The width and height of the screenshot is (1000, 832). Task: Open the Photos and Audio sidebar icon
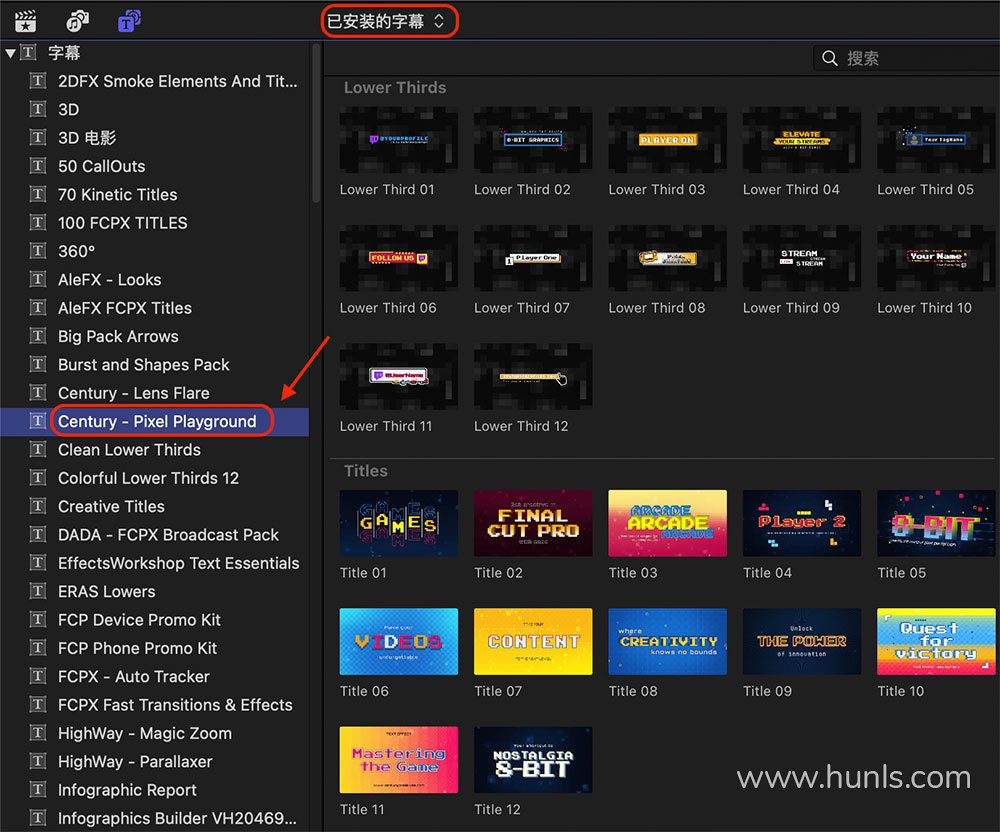[x=77, y=20]
